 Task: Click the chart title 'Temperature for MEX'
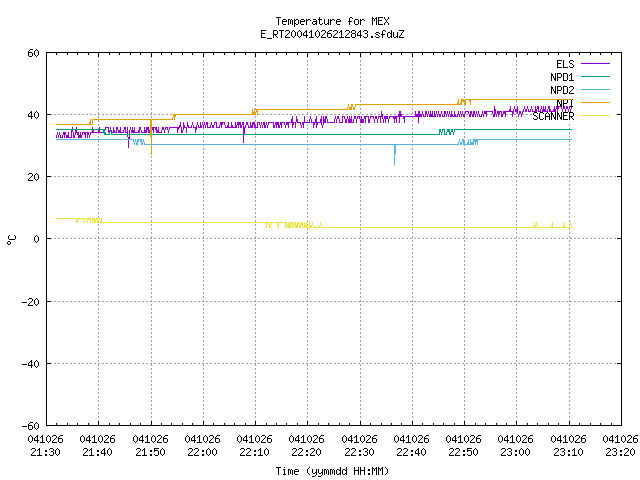332,21
